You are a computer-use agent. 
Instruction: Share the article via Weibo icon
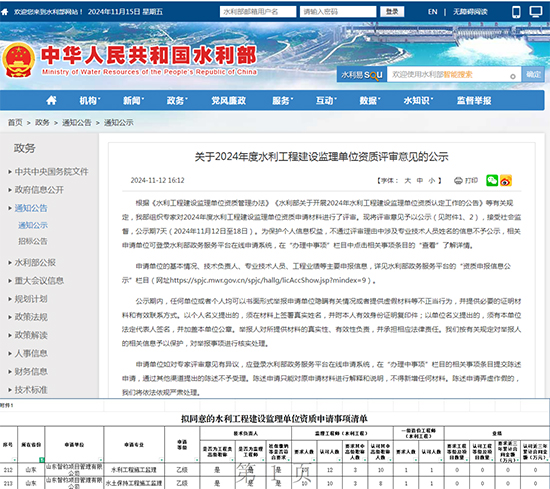tap(506, 180)
